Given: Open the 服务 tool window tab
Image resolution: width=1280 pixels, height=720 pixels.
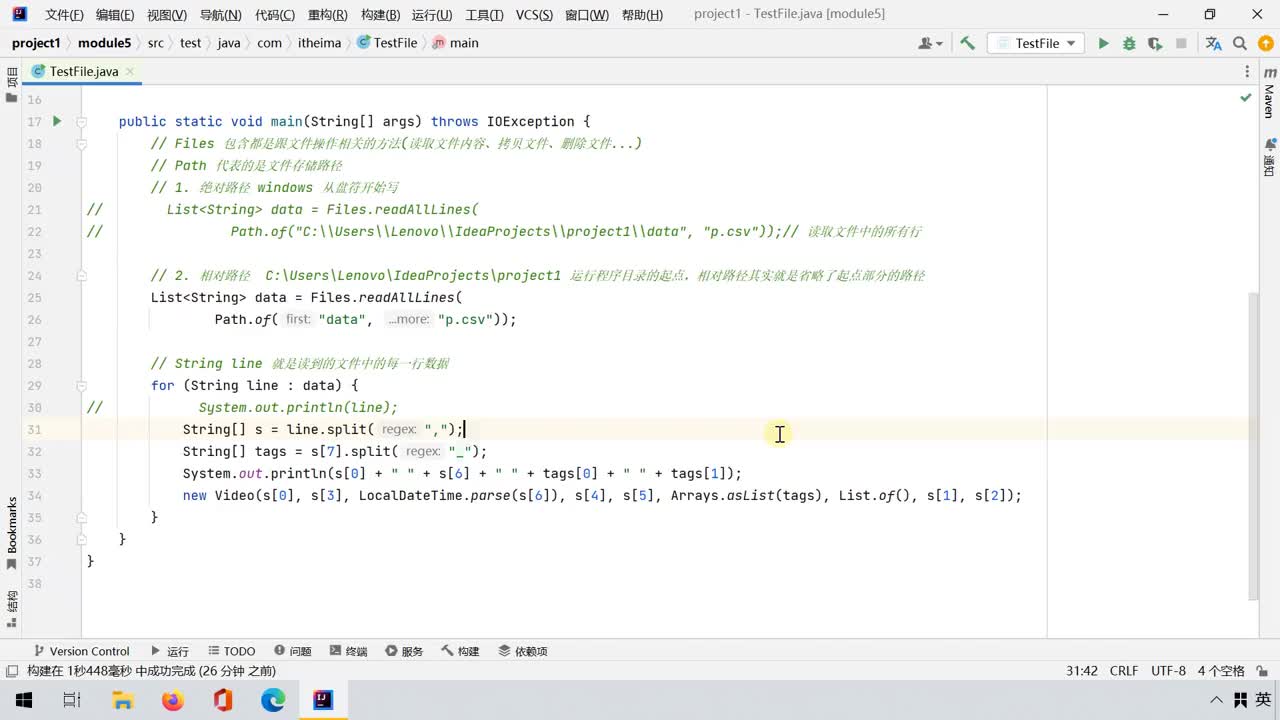Looking at the screenshot, I should tap(404, 651).
